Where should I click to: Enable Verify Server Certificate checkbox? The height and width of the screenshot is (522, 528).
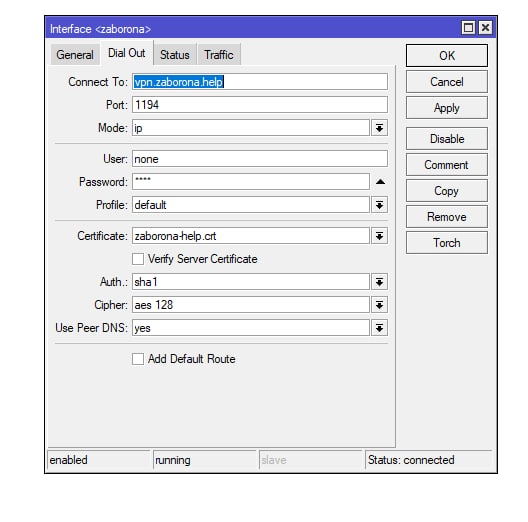click(x=138, y=259)
